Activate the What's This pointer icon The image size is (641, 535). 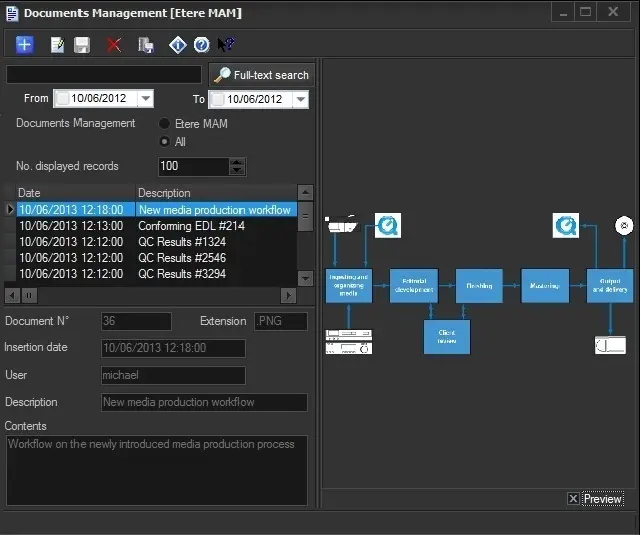(226, 45)
